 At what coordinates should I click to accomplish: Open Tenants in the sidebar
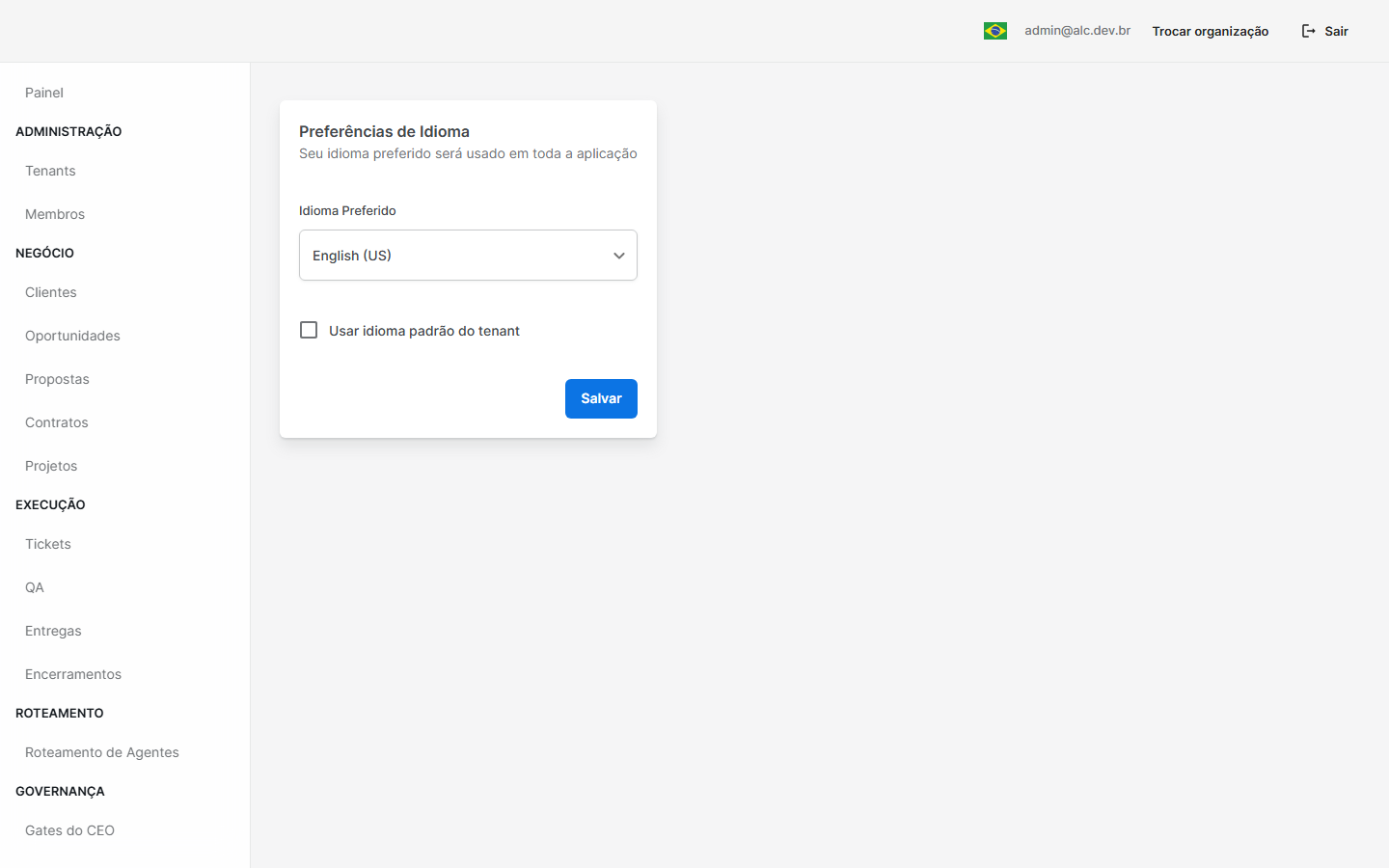click(x=50, y=171)
